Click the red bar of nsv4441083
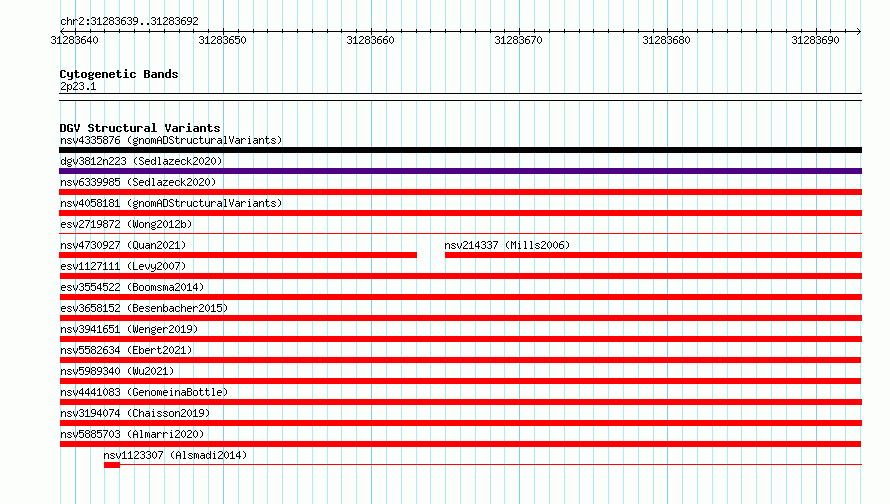The image size is (890, 504). (460, 402)
